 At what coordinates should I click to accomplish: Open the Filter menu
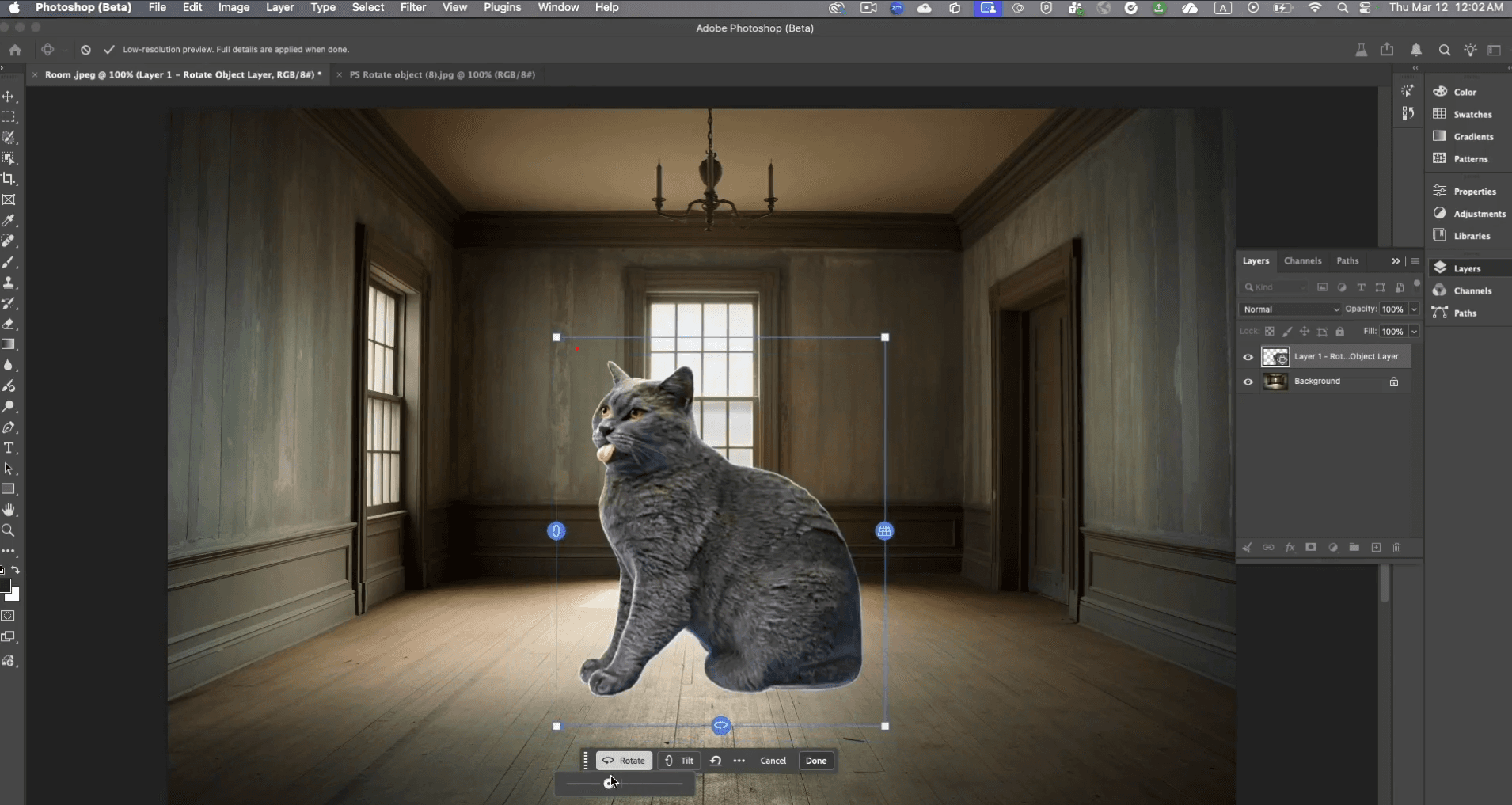tap(412, 7)
